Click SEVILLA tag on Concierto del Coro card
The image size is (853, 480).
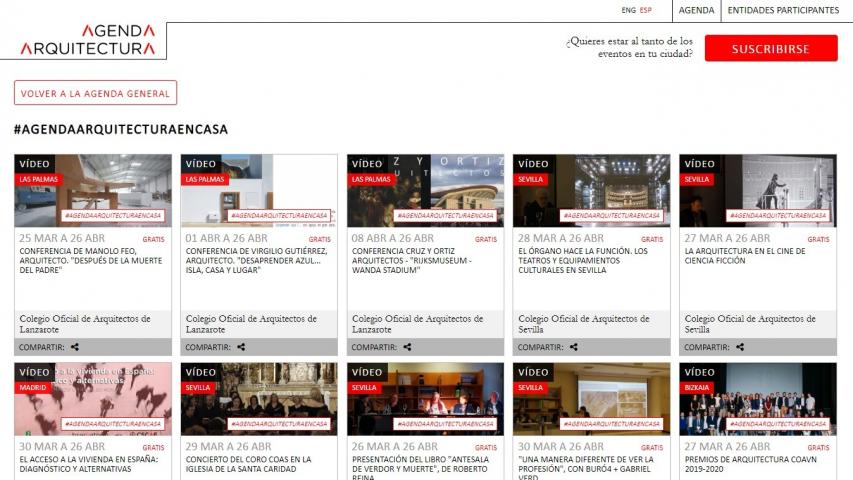pyautogui.click(x=198, y=387)
